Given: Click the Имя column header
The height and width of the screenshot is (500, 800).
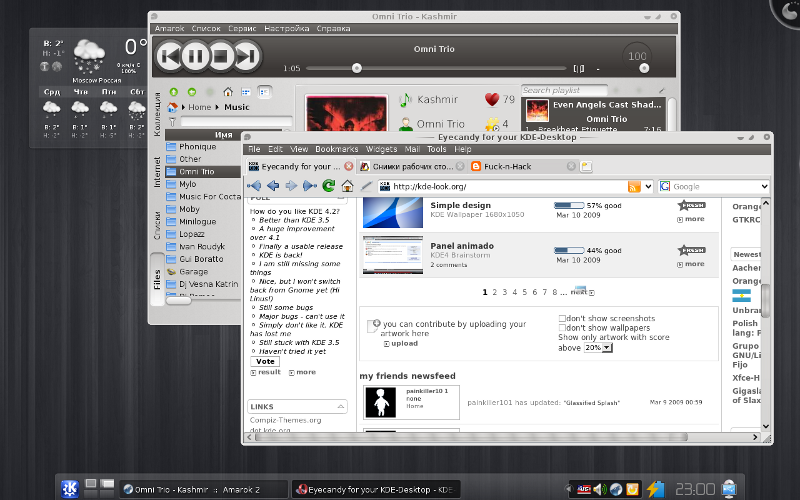Looking at the screenshot, I should [223, 135].
